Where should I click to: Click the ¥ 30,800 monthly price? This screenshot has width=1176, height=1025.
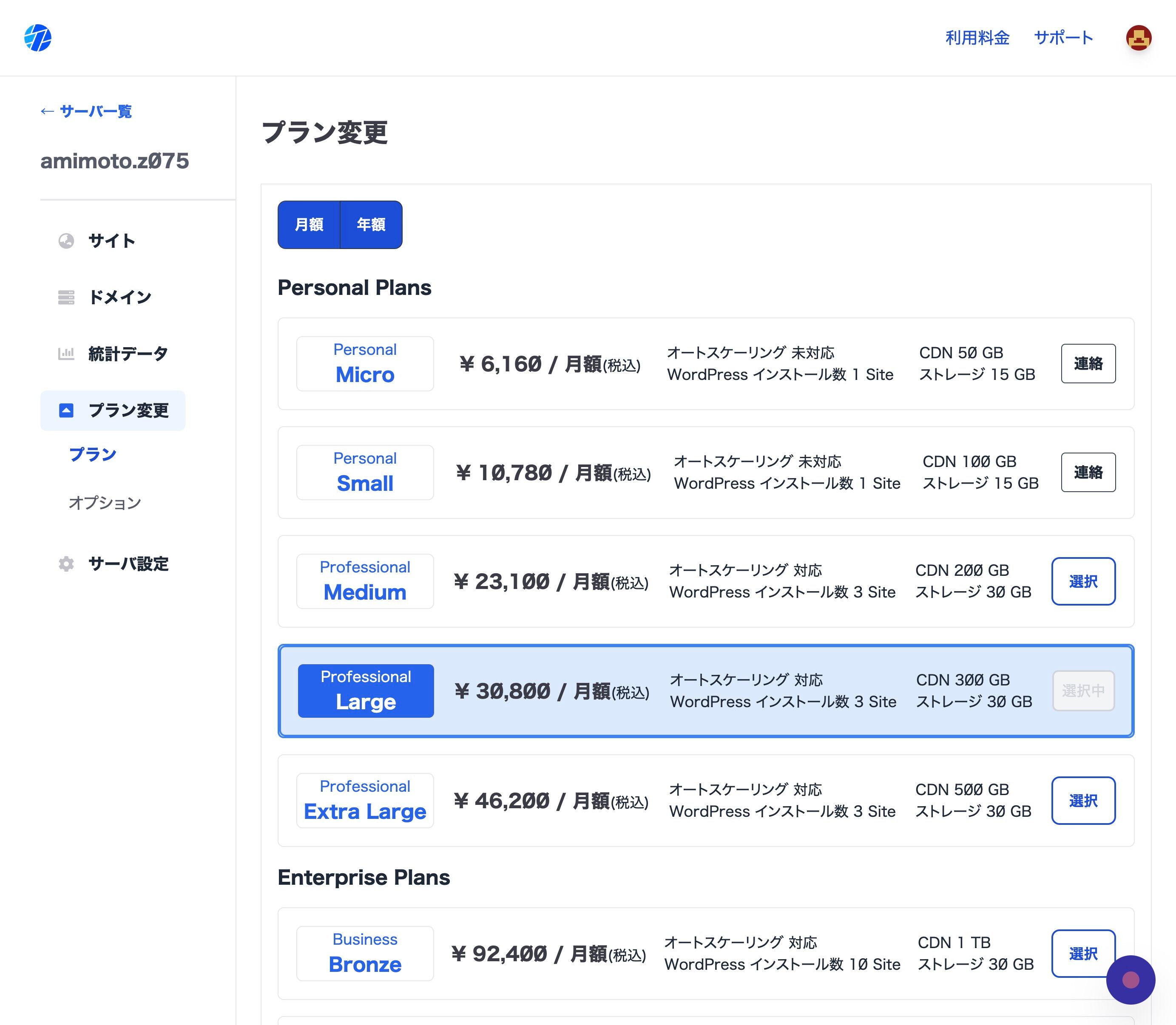coord(552,691)
